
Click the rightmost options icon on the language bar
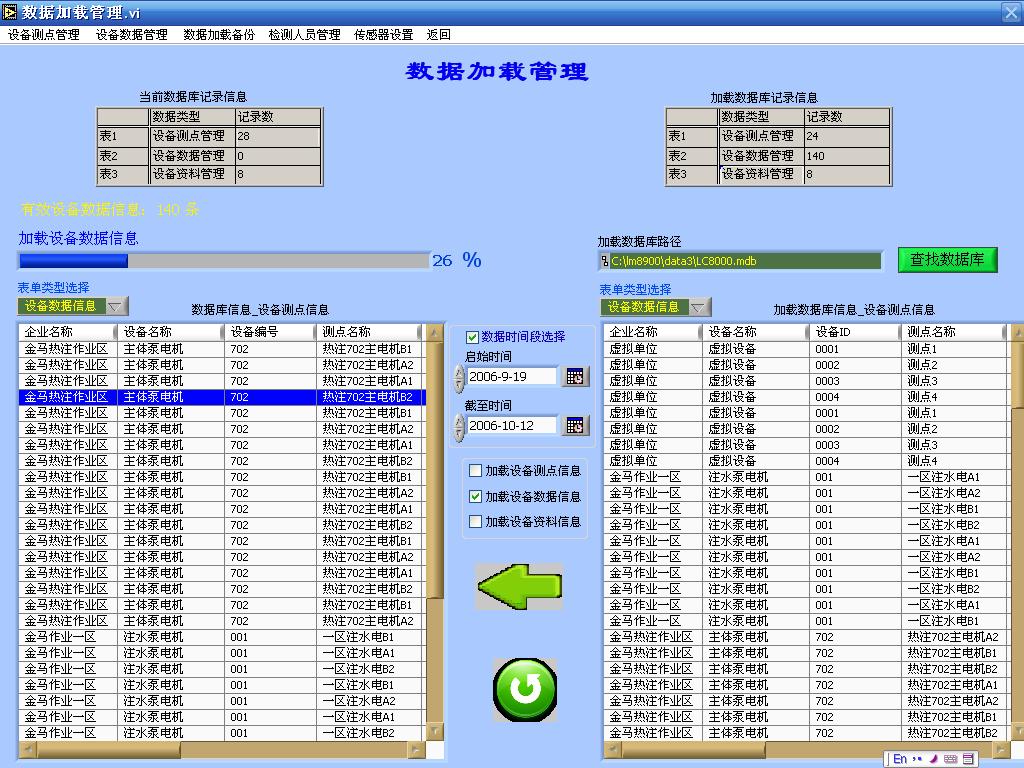pos(968,758)
